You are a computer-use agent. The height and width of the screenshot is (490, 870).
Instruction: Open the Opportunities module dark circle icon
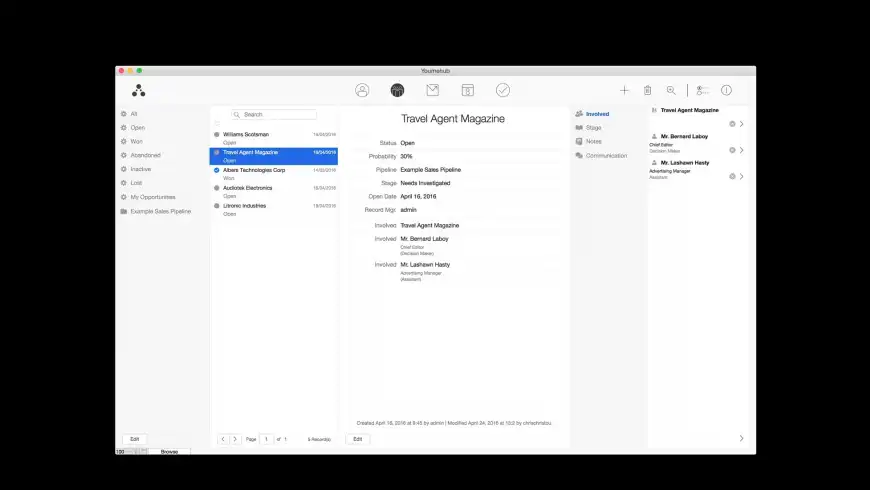pyautogui.click(x=397, y=90)
